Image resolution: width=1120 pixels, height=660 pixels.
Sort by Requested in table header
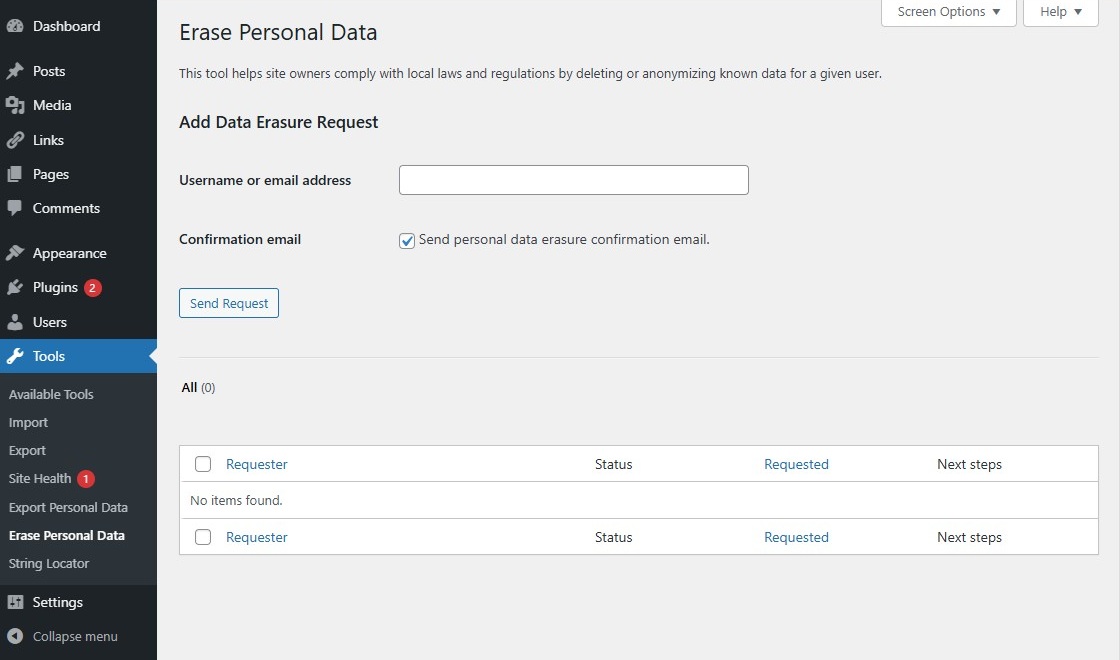pyautogui.click(x=796, y=464)
